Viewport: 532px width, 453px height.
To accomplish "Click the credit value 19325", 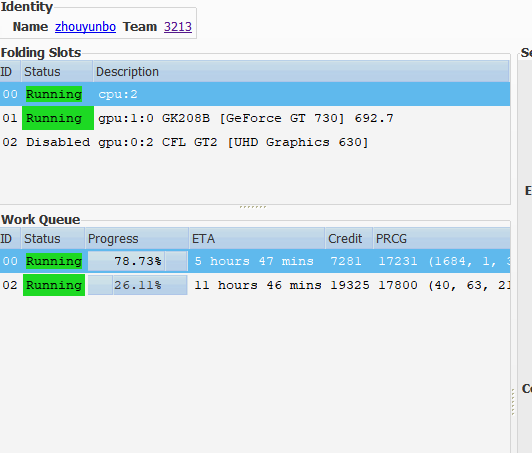I will [x=350, y=285].
